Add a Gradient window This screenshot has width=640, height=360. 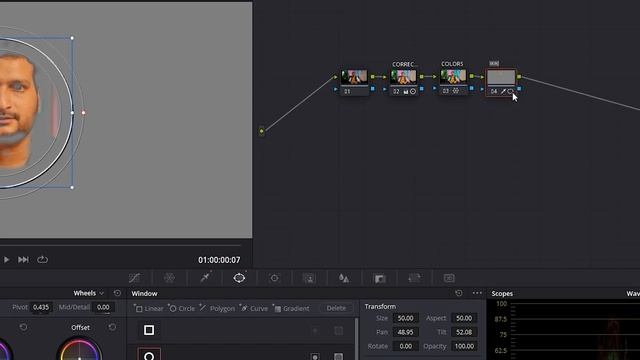(291, 308)
